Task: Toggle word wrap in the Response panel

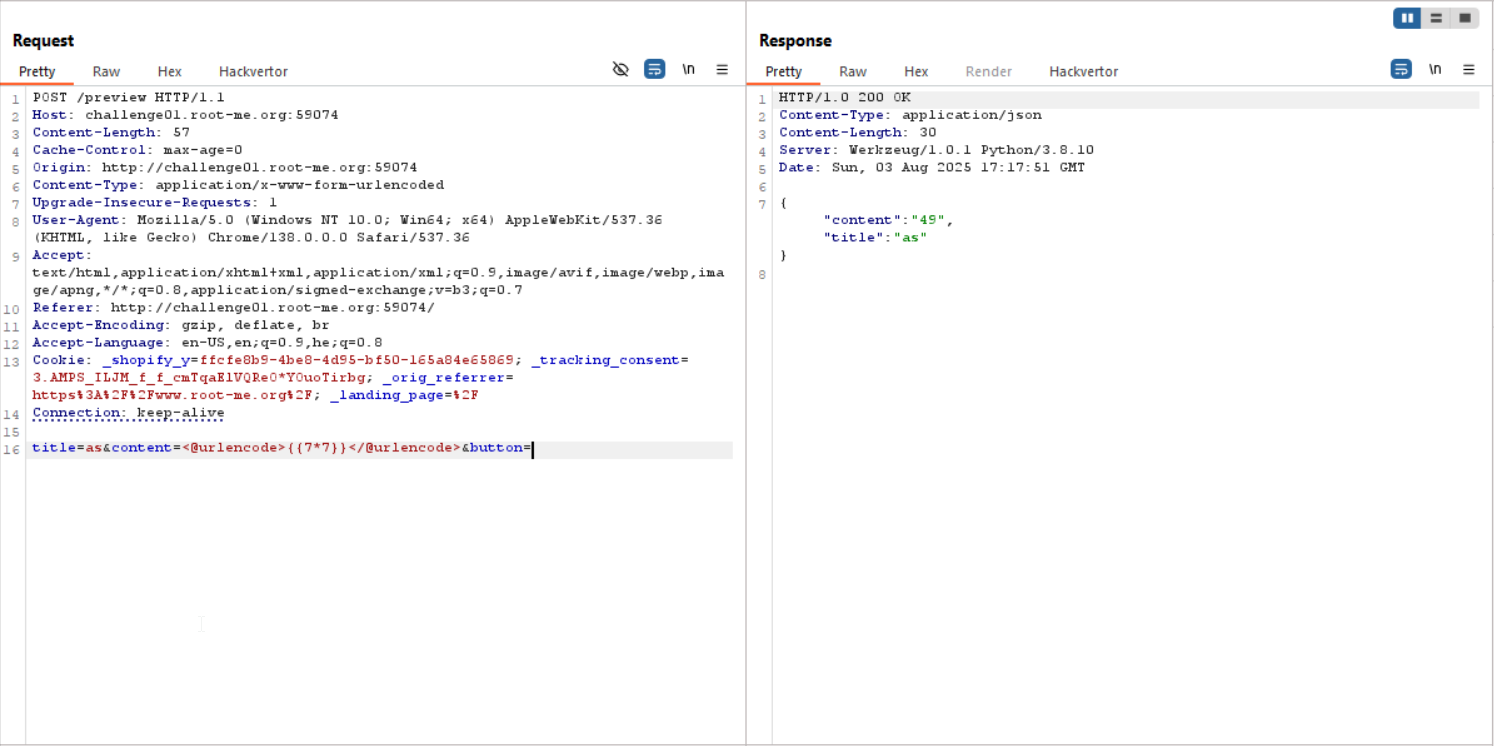Action: pos(1401,69)
